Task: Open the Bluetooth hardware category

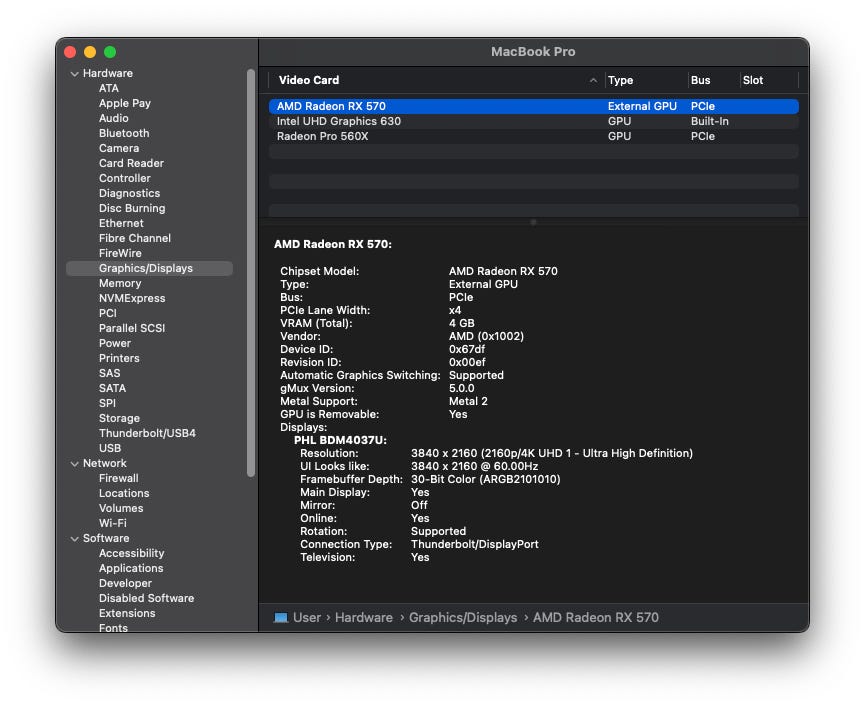Action: click(x=124, y=134)
